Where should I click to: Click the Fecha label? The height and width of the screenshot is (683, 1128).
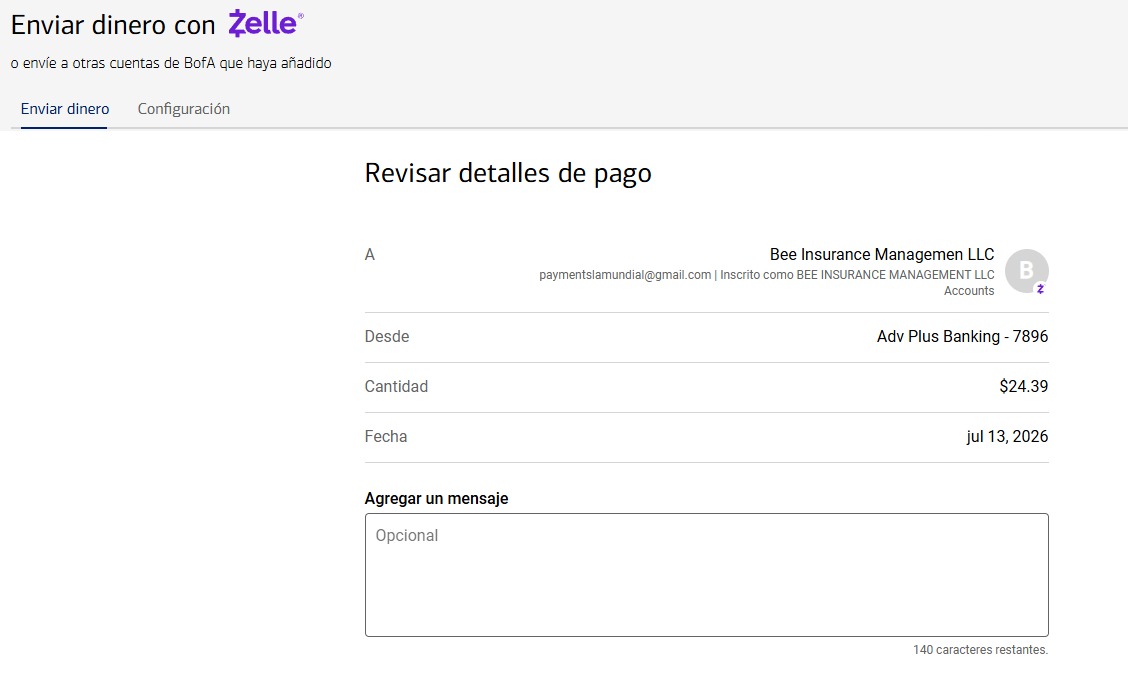[x=386, y=436]
